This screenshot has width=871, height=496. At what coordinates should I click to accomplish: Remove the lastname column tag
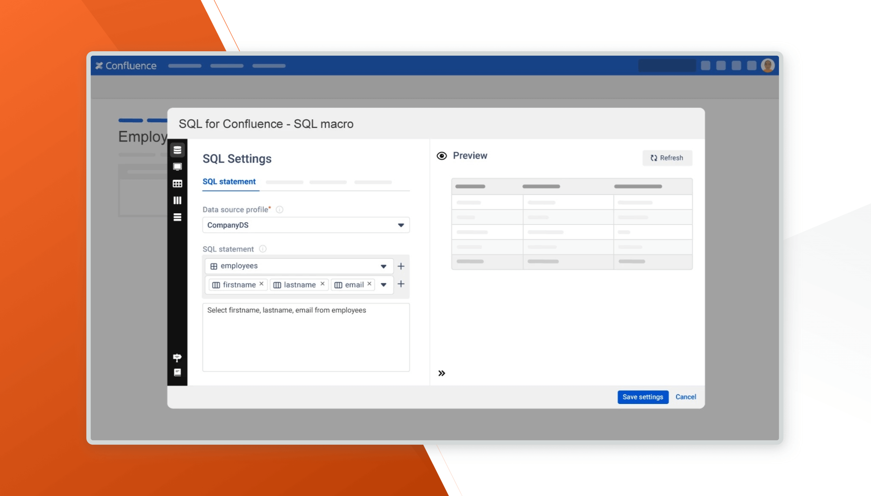pyautogui.click(x=322, y=284)
